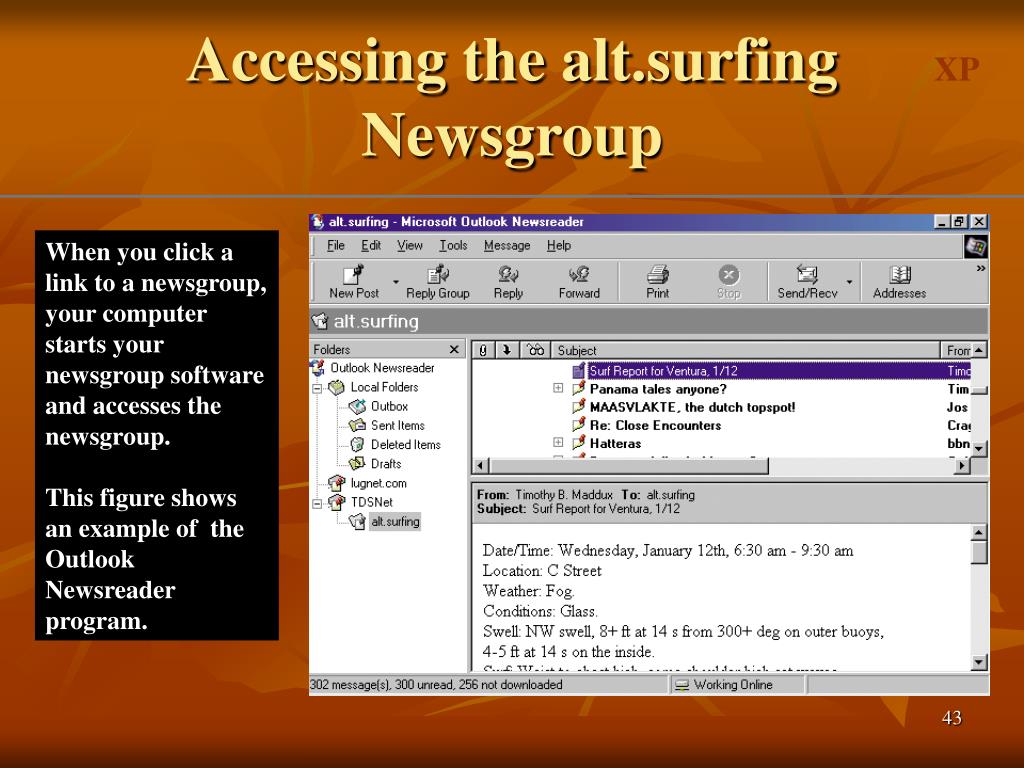Select the lugnet.com news server
The width and height of the screenshot is (1024, 768).
pyautogui.click(x=378, y=483)
